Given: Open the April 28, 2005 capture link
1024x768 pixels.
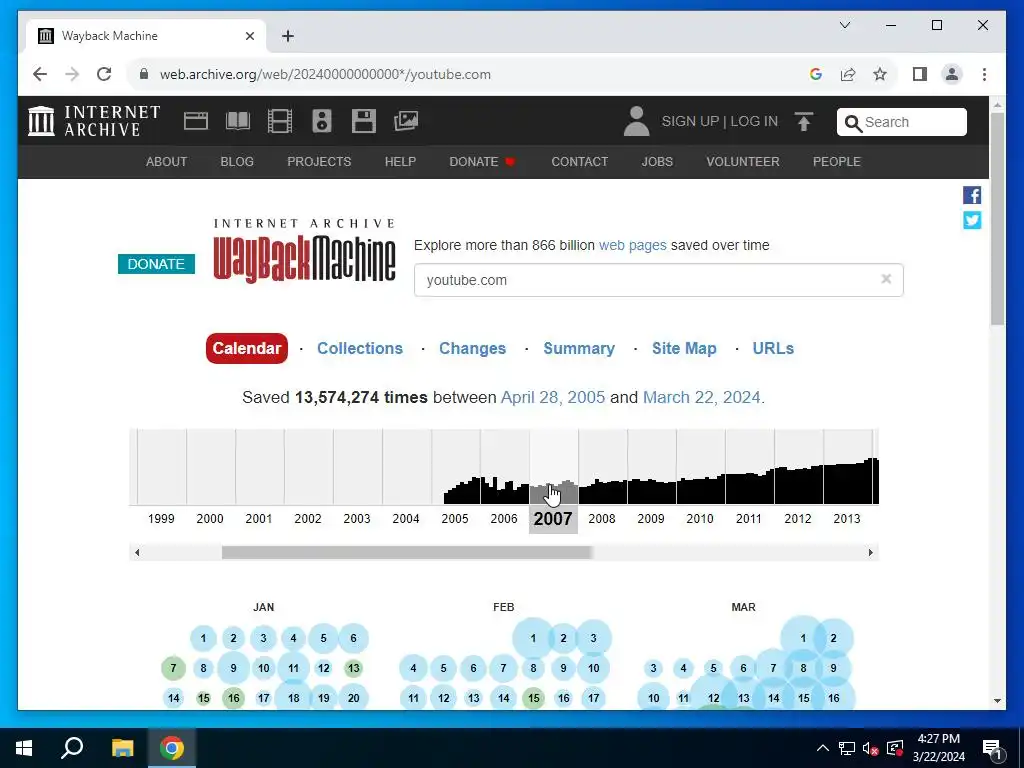Looking at the screenshot, I should pyautogui.click(x=553, y=397).
